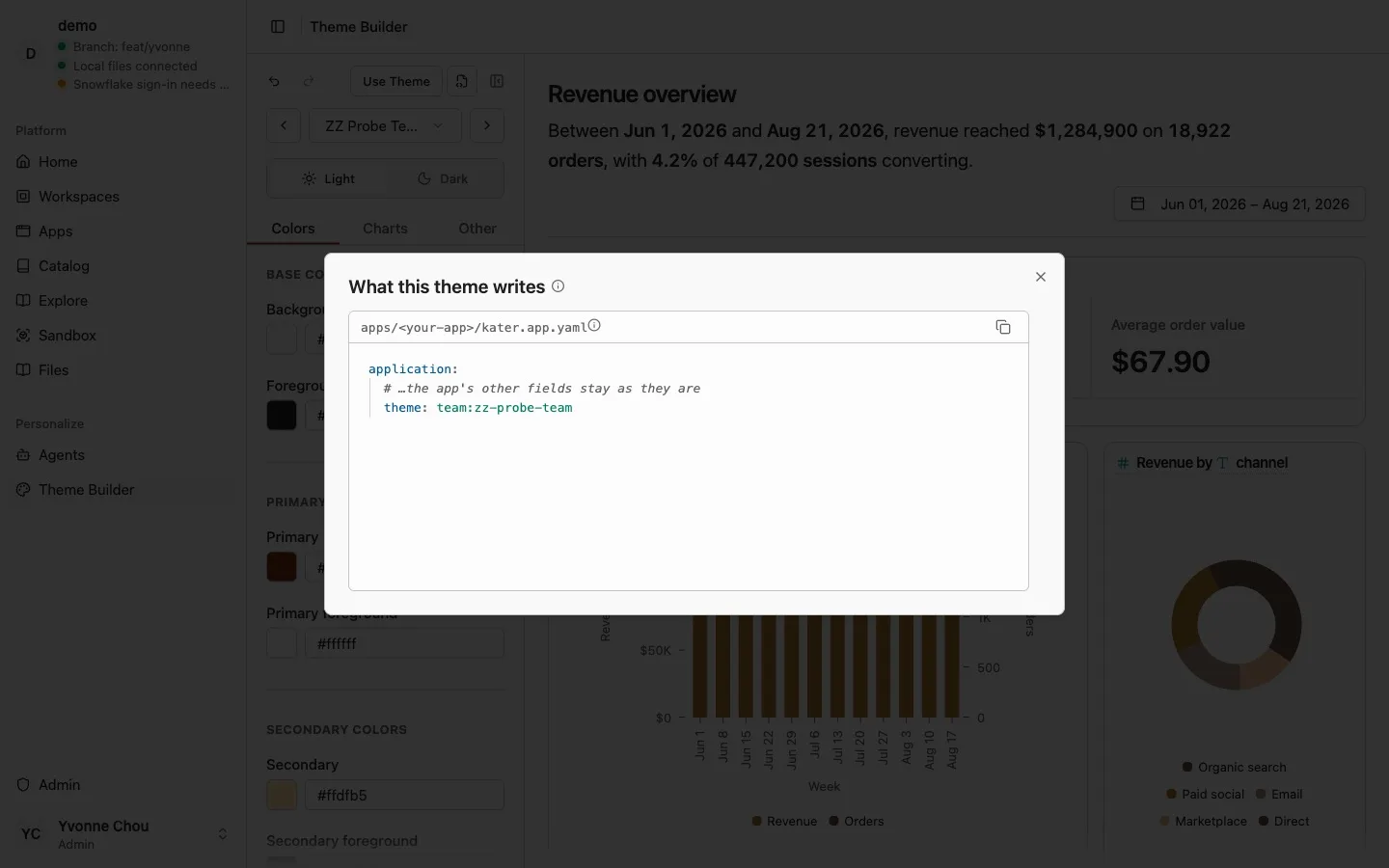Copy the kater.app.yaml snippet
Screen dimensions: 1389x868
(1003, 327)
